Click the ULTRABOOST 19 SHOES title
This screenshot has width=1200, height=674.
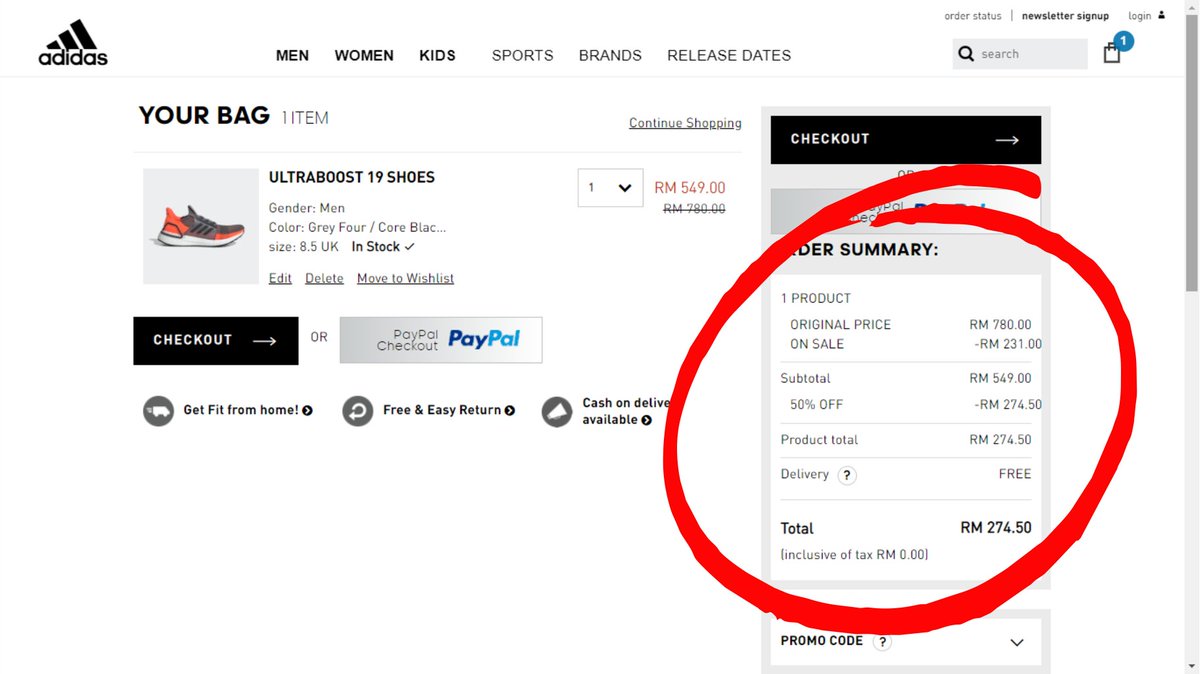click(x=352, y=178)
